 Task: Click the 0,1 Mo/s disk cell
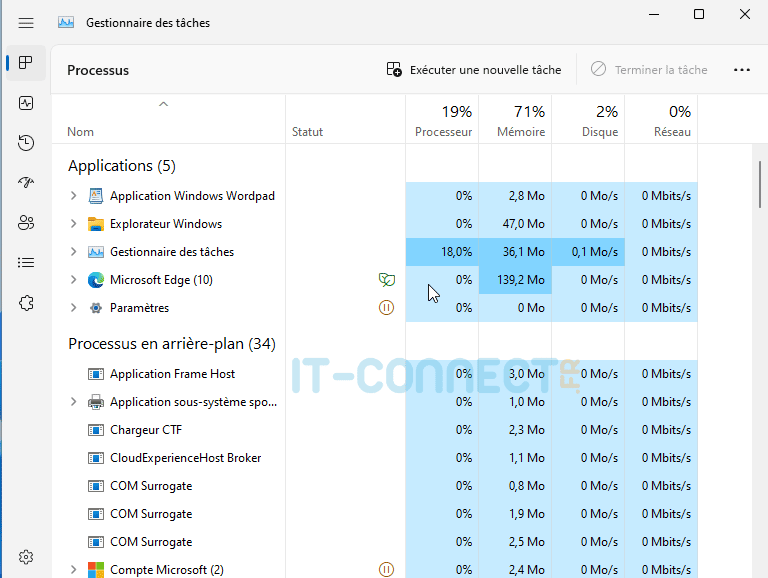pos(588,252)
